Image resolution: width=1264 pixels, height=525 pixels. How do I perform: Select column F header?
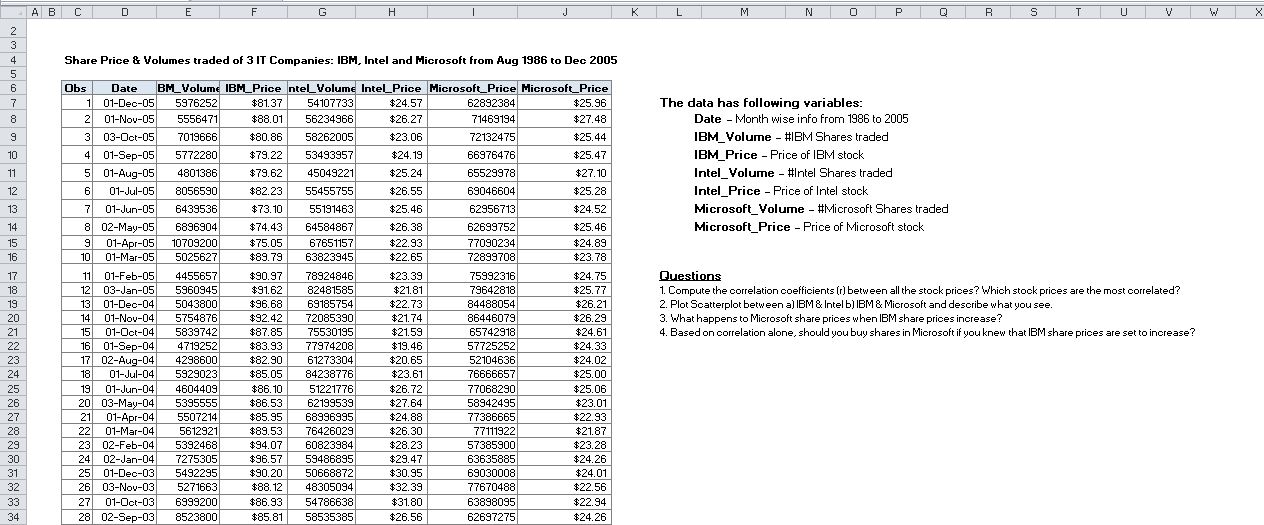click(252, 12)
